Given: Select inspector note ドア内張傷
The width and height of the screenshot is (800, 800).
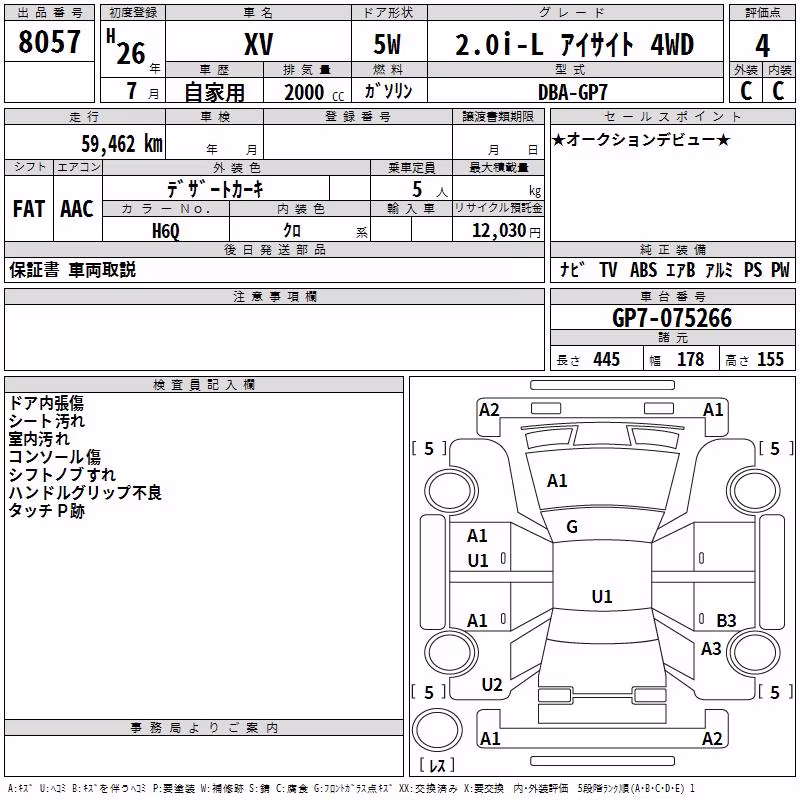Looking at the screenshot, I should coord(46,403).
